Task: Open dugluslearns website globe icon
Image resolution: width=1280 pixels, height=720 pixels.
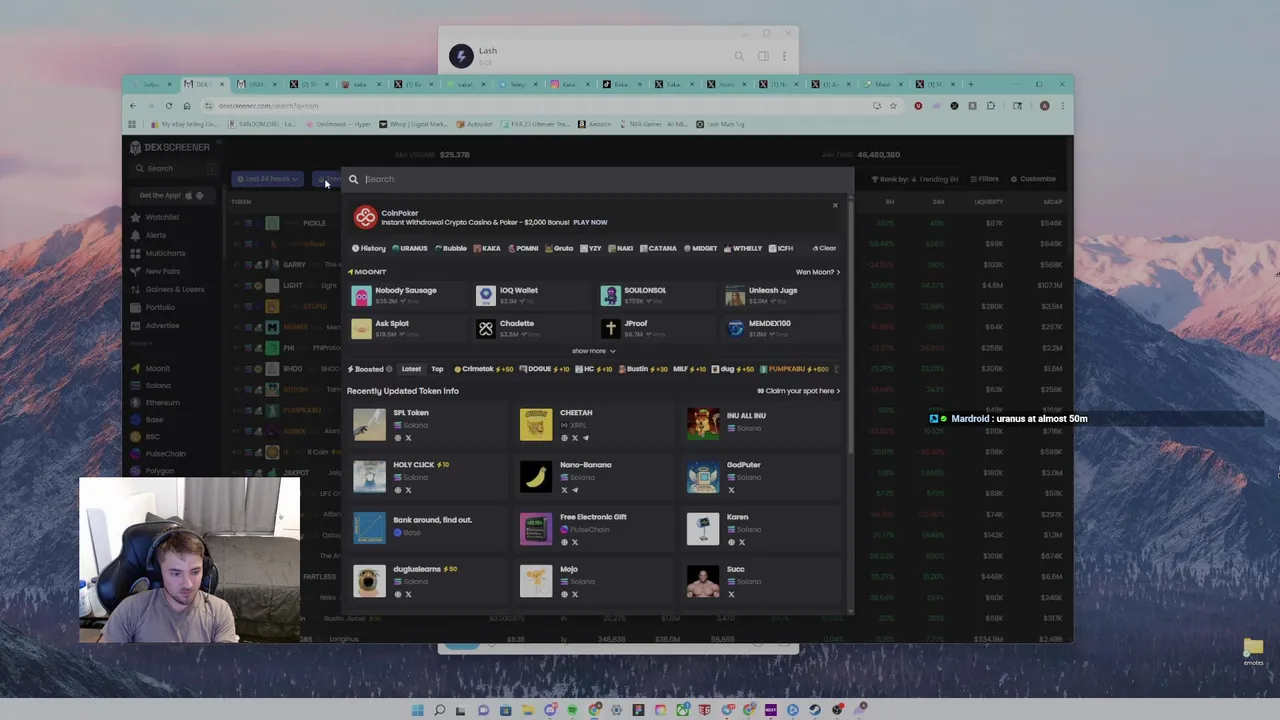Action: click(397, 594)
